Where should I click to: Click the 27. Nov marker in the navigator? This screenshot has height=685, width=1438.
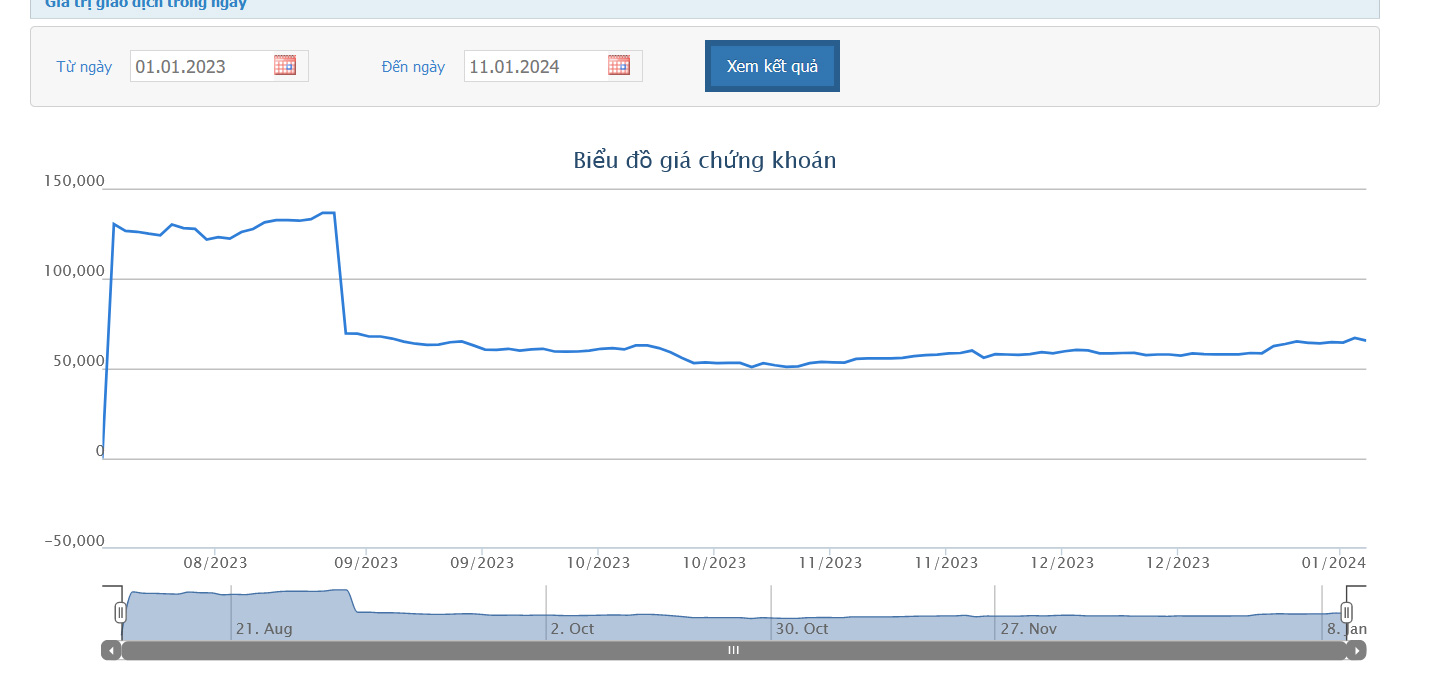(1028, 629)
